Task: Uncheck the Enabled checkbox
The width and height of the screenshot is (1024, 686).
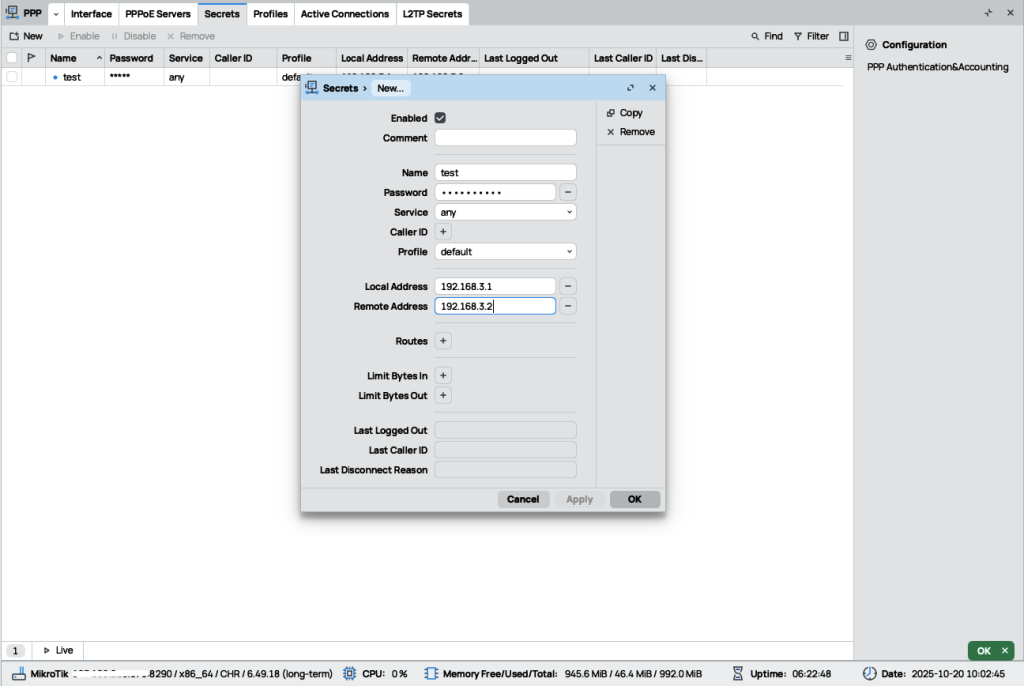Action: [440, 118]
